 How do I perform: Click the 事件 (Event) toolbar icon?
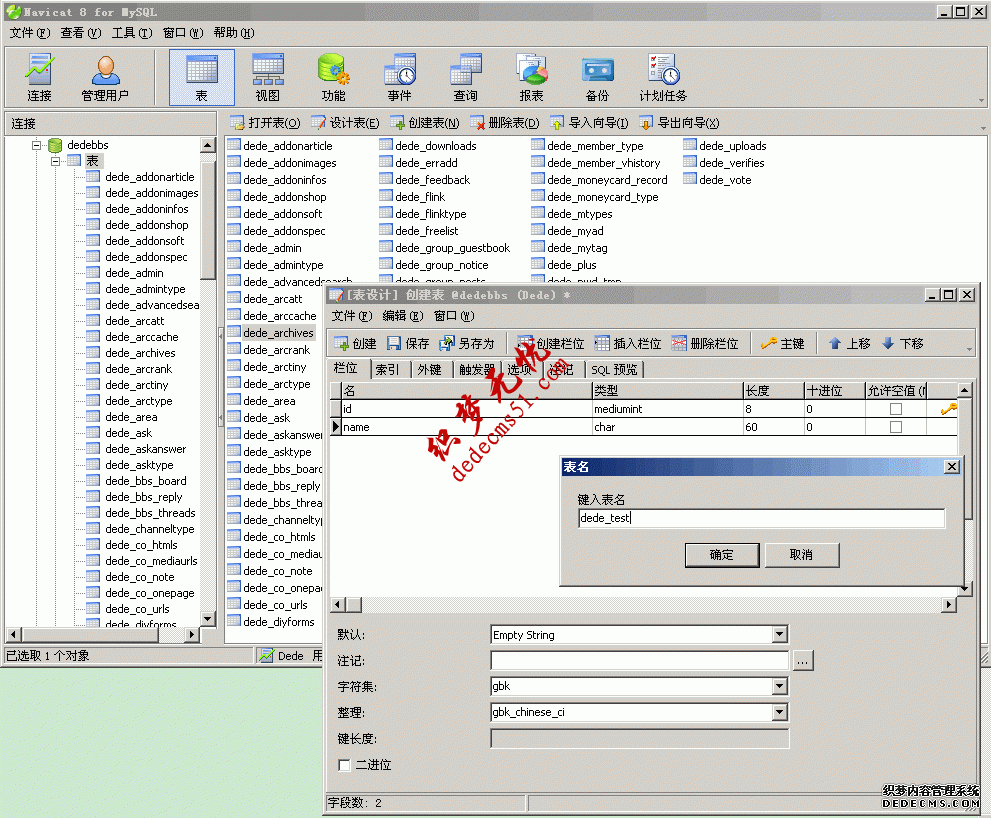tap(399, 78)
